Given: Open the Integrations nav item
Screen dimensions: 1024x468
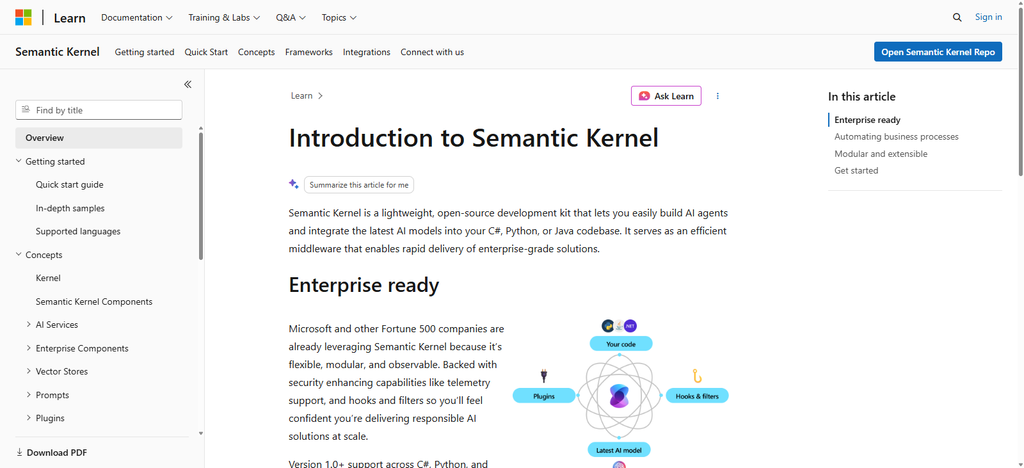Looking at the screenshot, I should point(366,52).
